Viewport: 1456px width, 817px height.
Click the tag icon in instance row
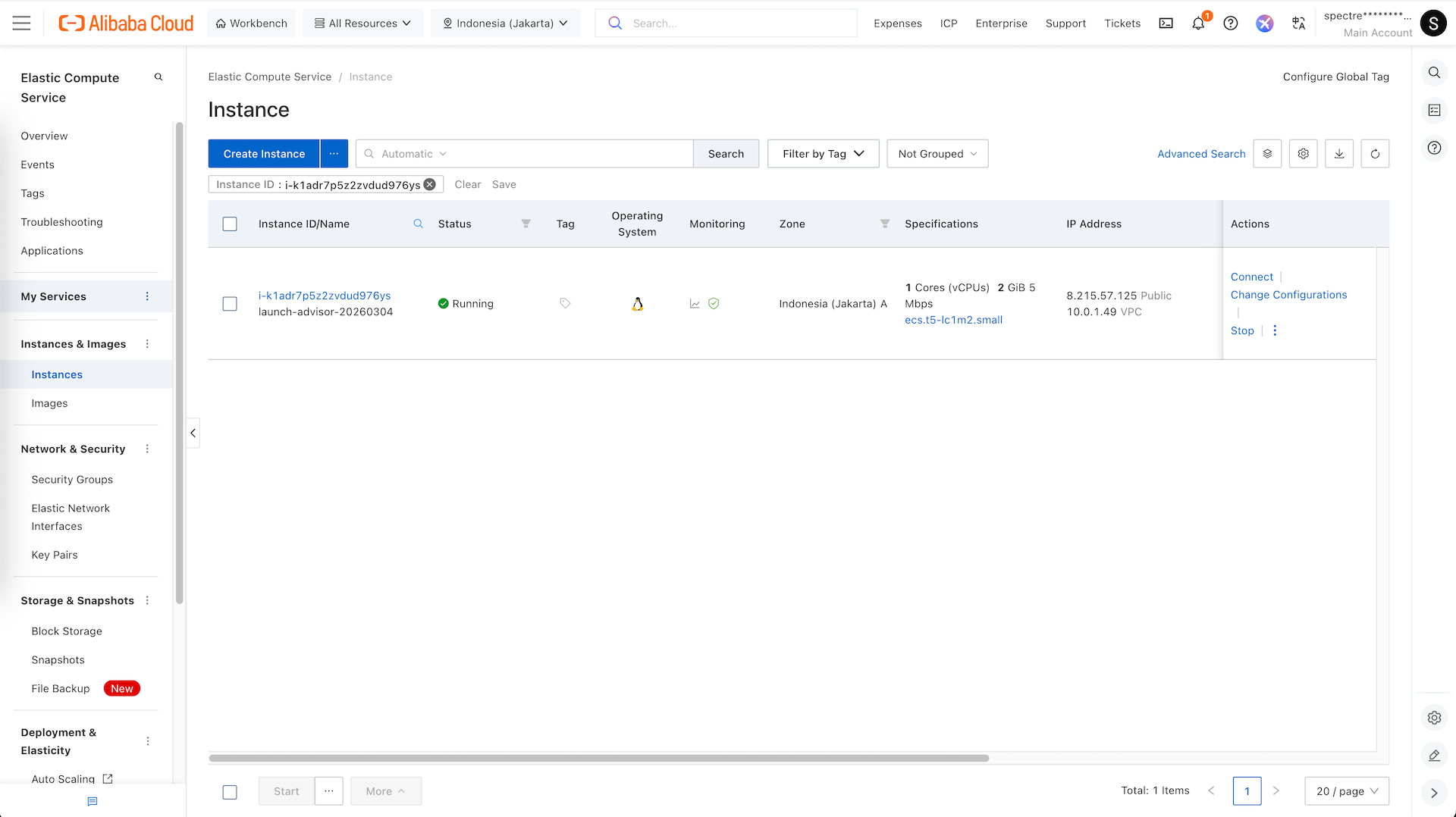click(565, 303)
